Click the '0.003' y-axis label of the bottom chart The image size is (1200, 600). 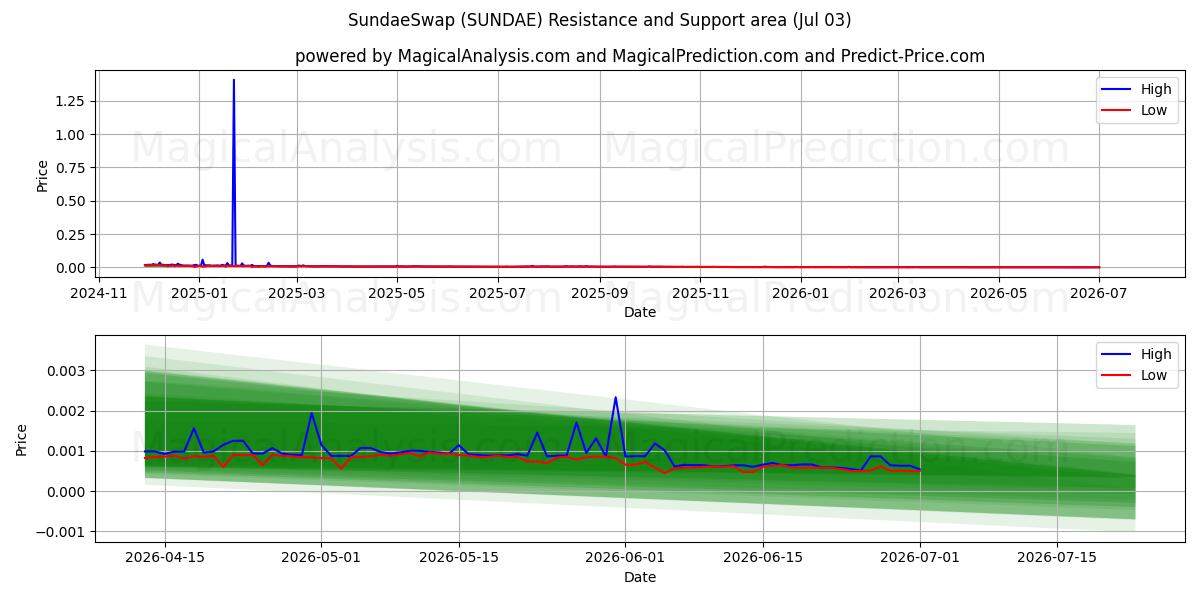[64, 371]
